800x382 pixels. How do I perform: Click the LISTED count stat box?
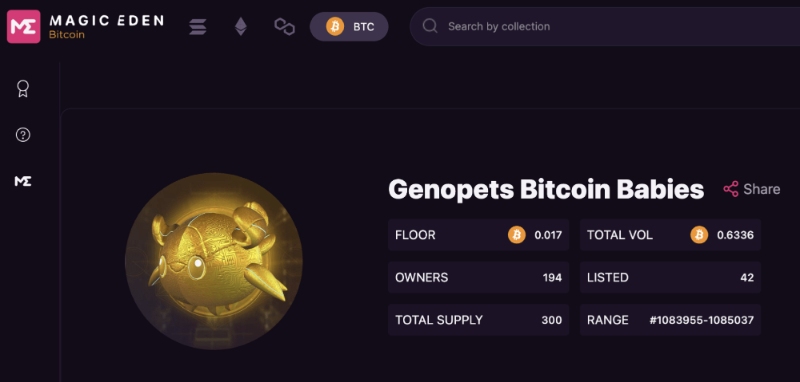[670, 277]
